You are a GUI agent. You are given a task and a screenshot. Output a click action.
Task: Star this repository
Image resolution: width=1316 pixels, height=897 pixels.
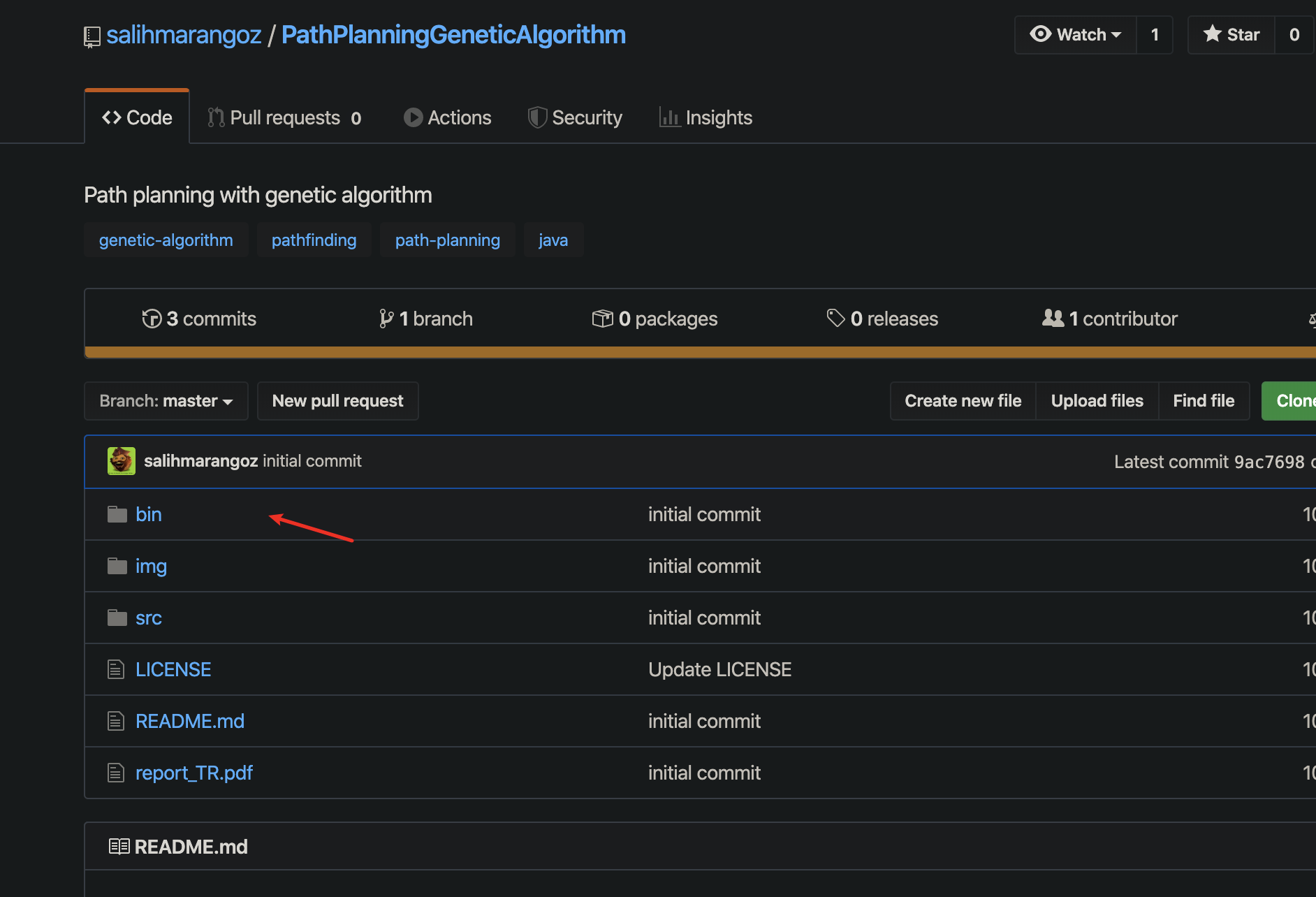(1231, 34)
